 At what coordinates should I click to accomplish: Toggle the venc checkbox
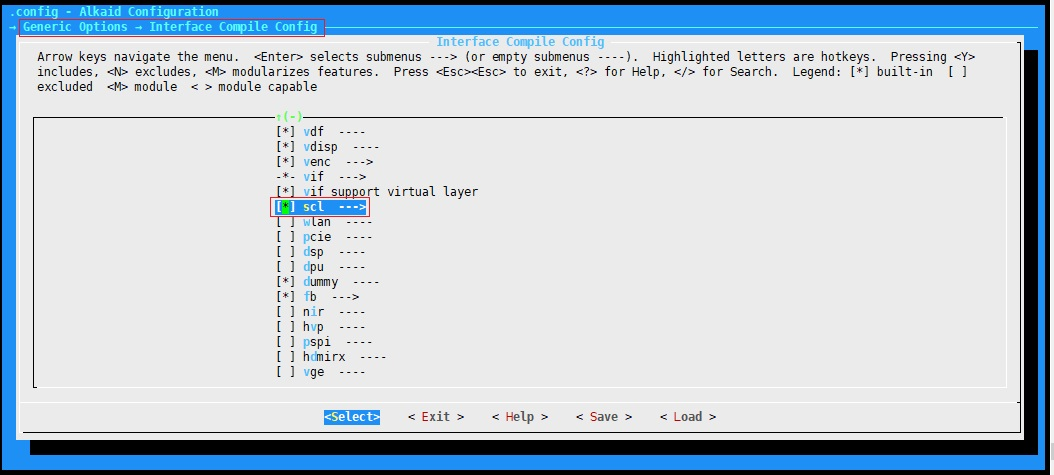coord(286,162)
